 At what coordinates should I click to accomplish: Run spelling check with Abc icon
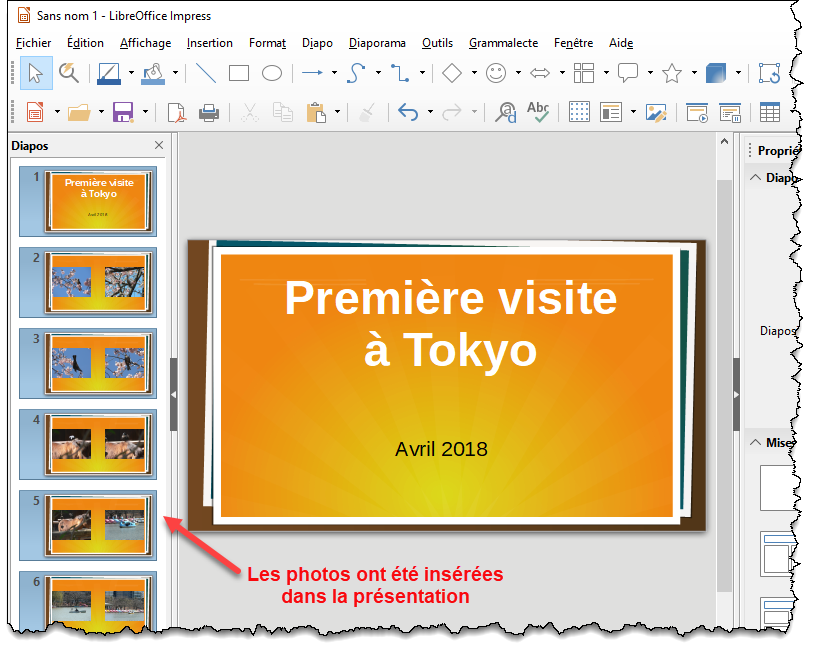pyautogui.click(x=538, y=112)
